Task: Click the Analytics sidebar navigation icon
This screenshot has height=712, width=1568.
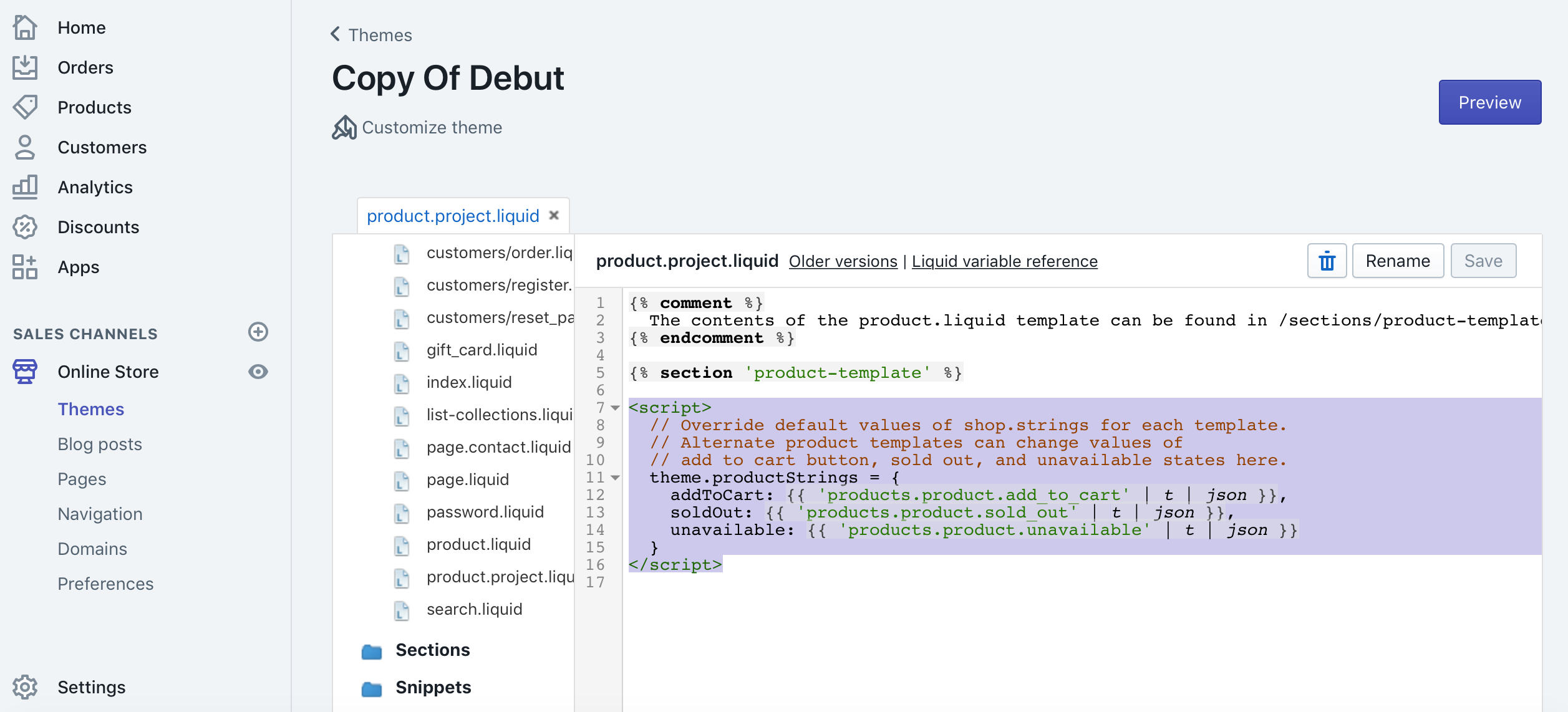Action: click(x=24, y=186)
